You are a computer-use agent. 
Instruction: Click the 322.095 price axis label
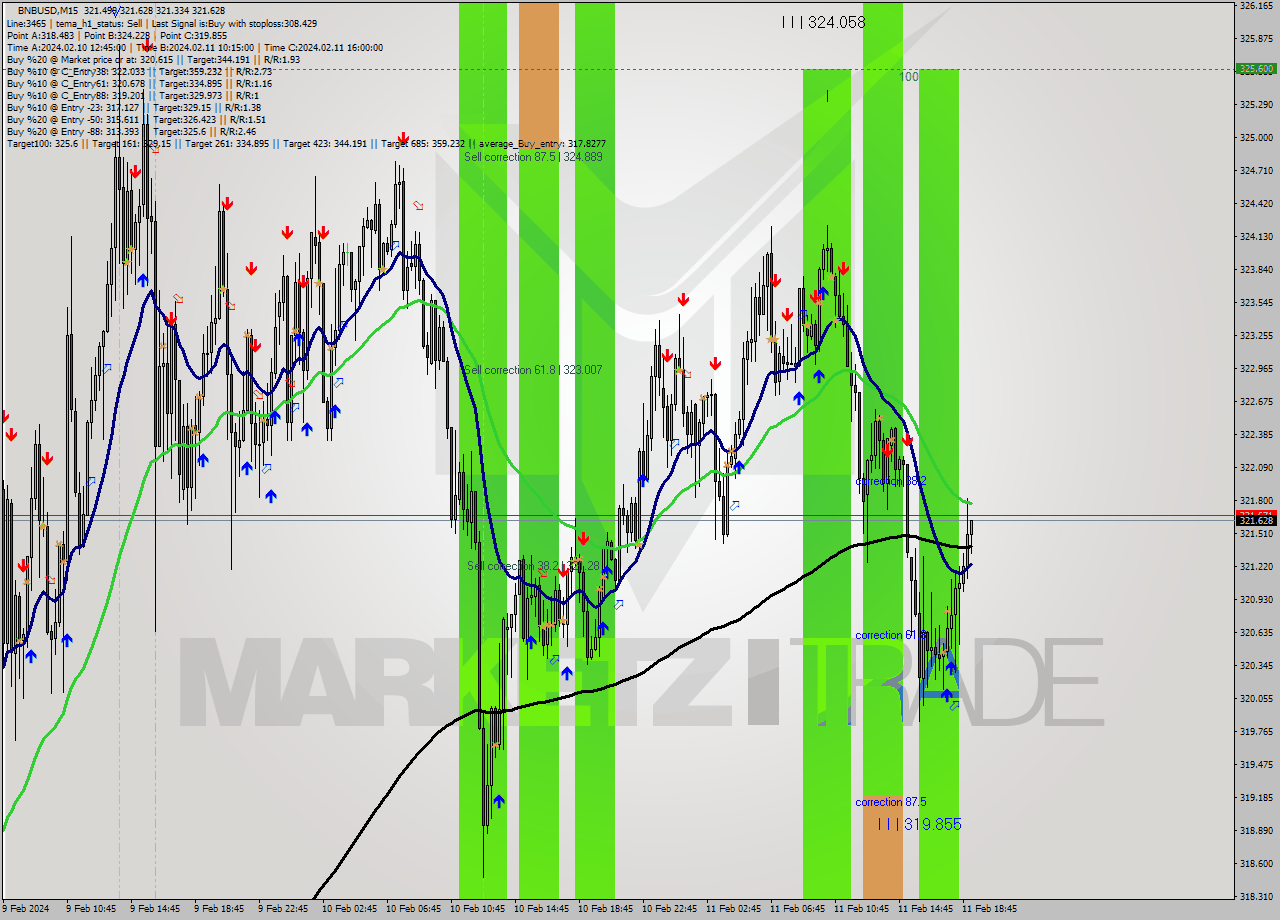click(x=1256, y=467)
